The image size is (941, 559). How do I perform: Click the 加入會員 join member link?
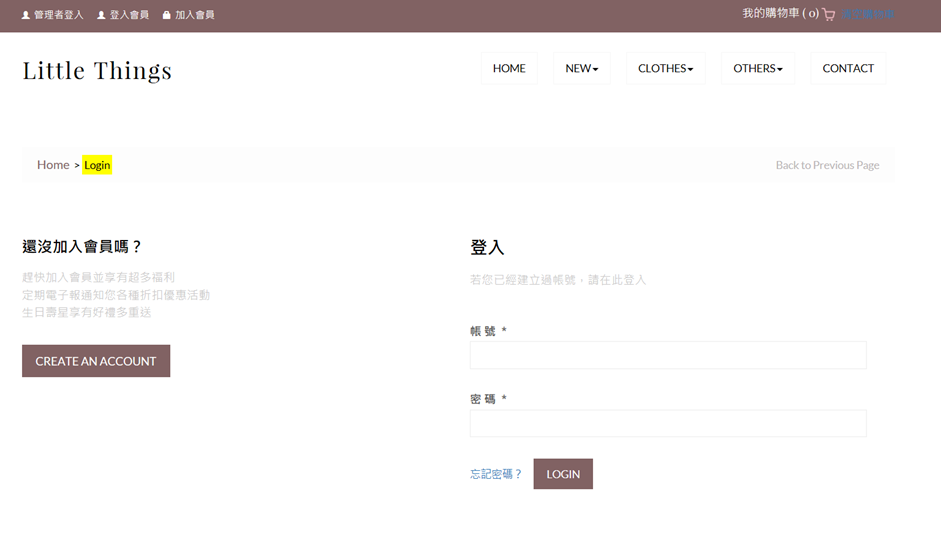pyautogui.click(x=188, y=14)
